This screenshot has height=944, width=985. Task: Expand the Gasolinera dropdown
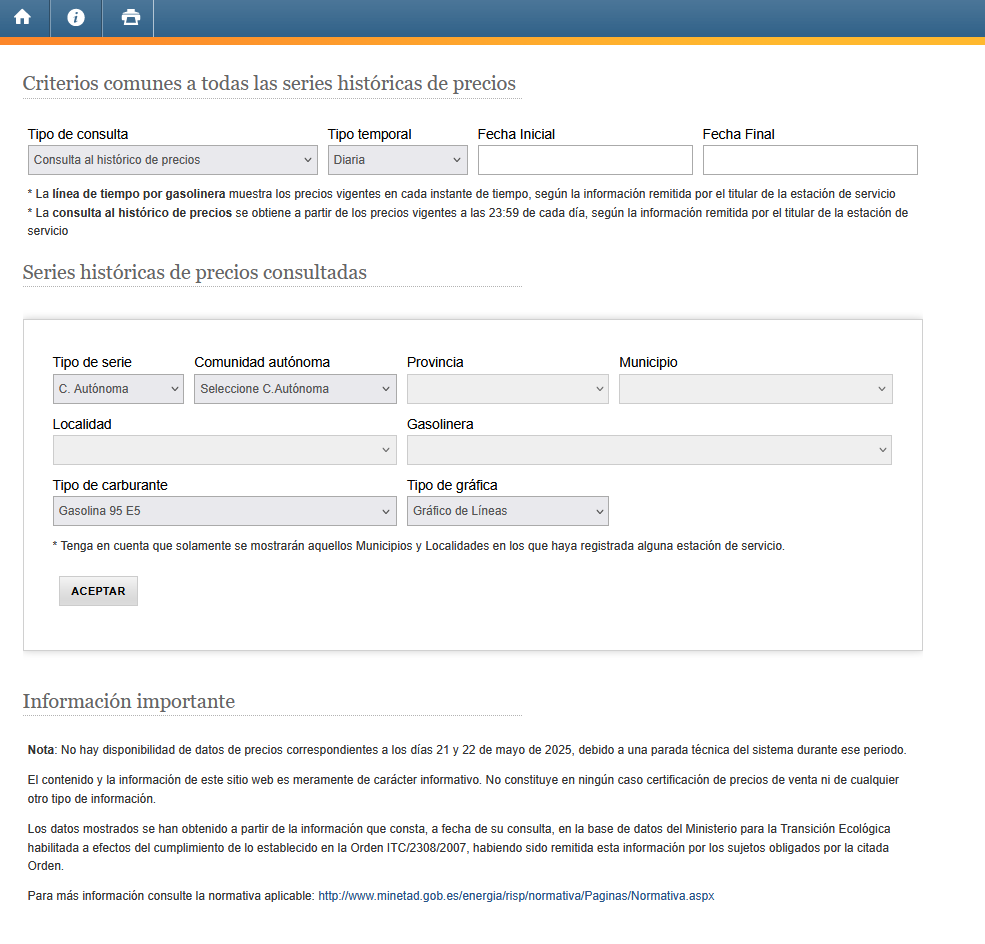pos(649,450)
